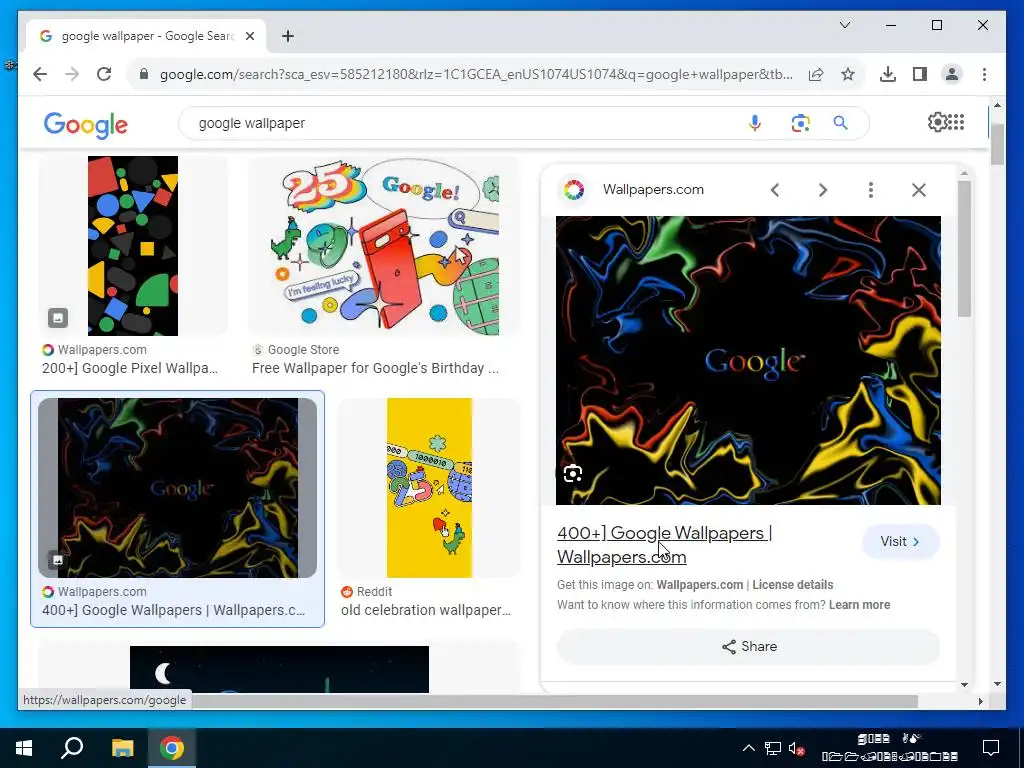This screenshot has height=768, width=1024.
Task: Show hidden system tray icons
Action: pos(749,748)
